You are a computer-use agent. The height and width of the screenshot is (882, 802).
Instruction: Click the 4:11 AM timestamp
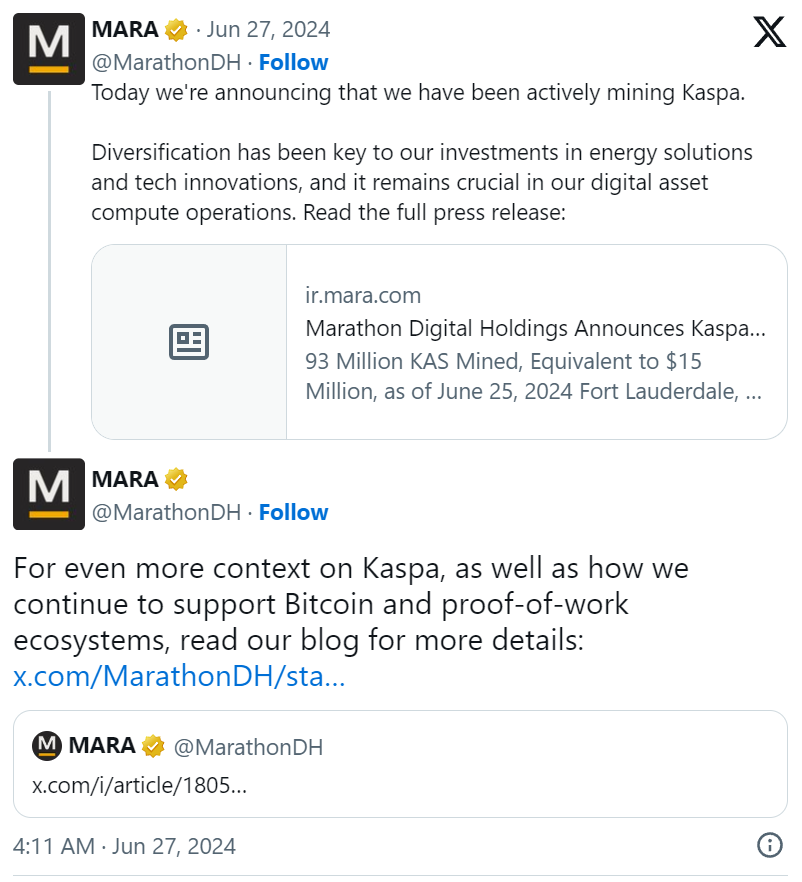pyautogui.click(x=54, y=846)
